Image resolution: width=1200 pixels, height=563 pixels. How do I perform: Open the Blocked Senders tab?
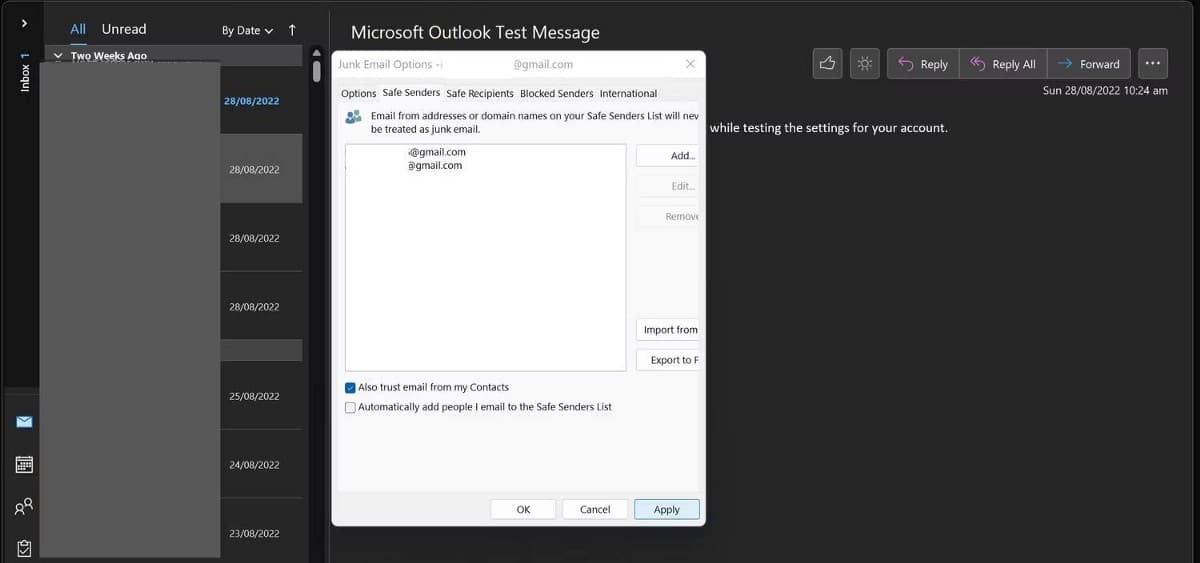tap(556, 93)
